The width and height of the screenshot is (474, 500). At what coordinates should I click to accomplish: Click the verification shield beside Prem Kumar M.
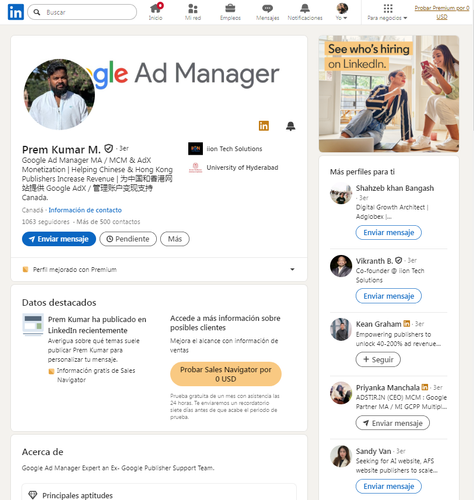[109, 148]
